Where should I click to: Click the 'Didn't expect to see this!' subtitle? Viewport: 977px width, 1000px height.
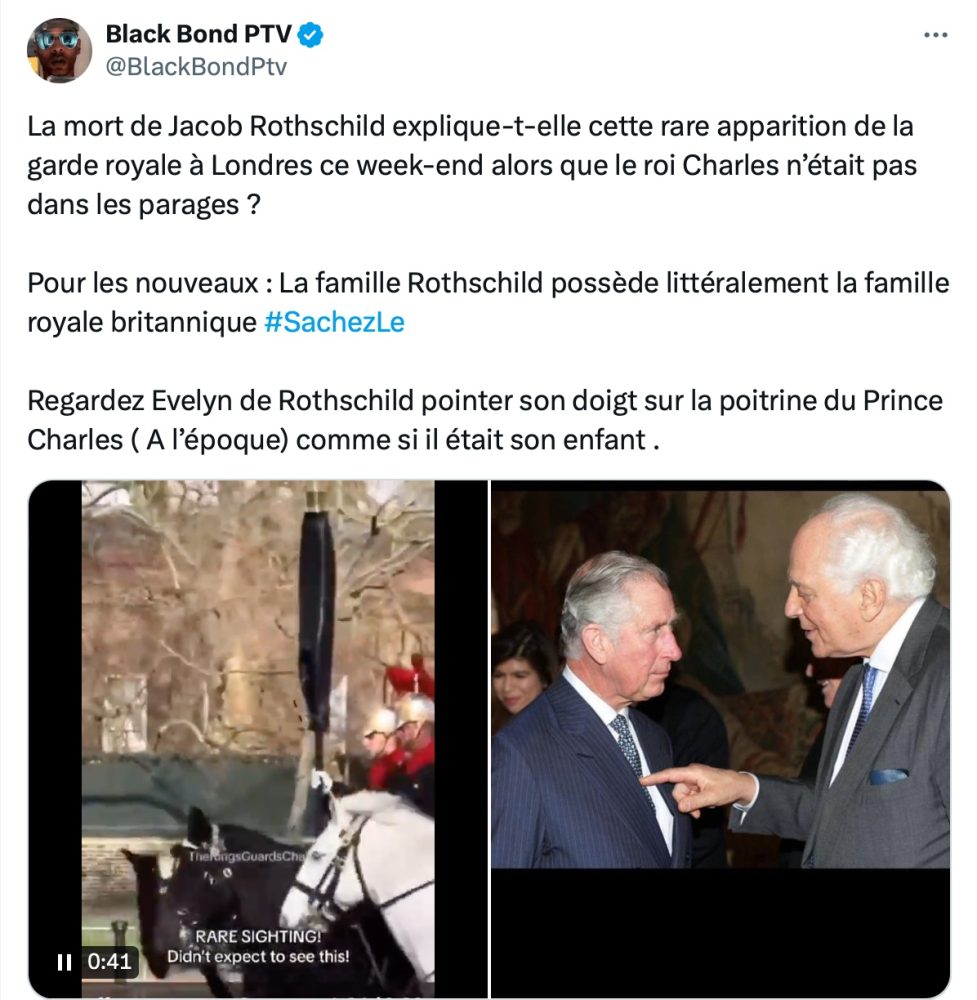point(258,957)
